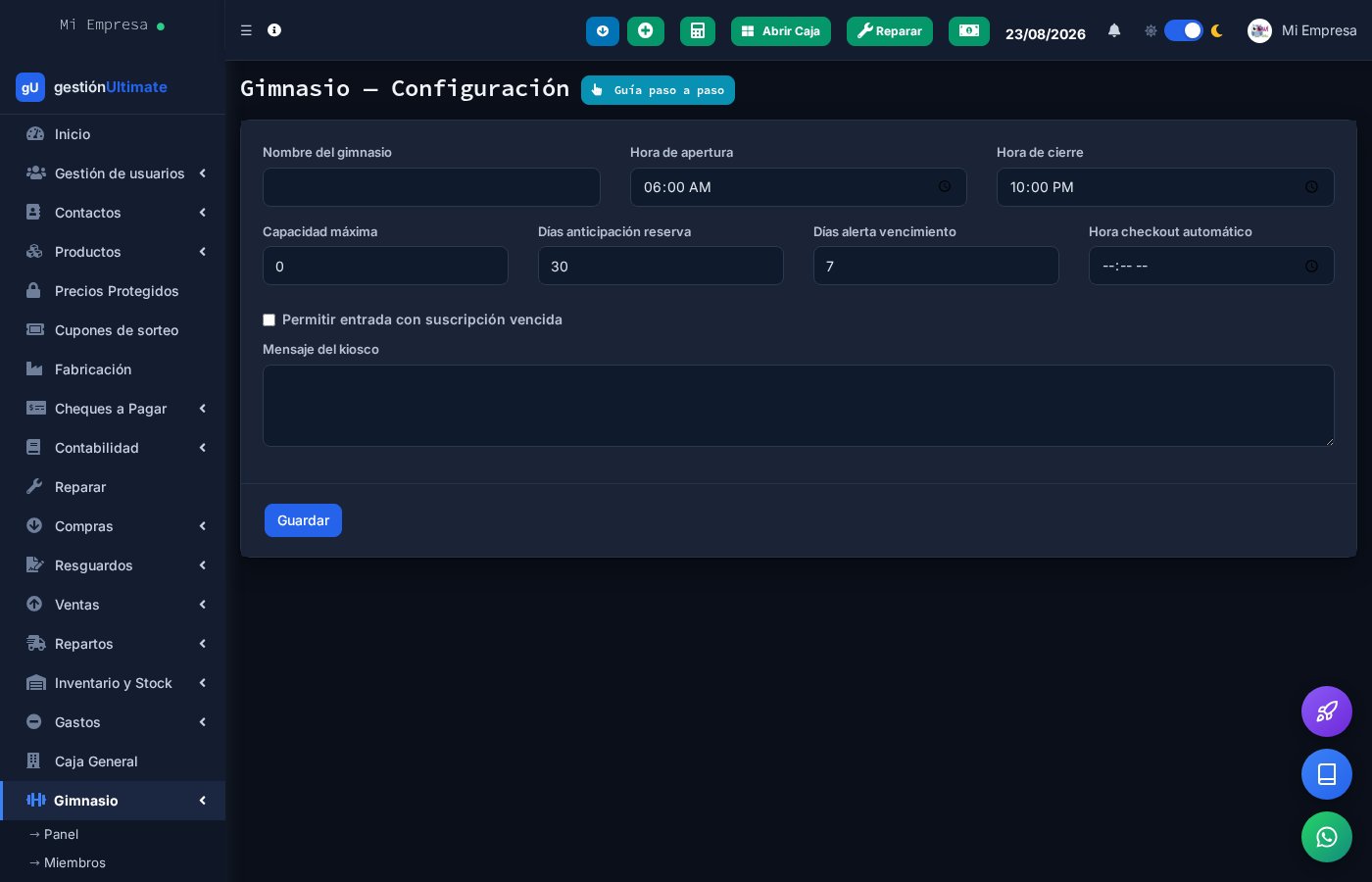Open Cupones de sorteo in sidebar
The height and width of the screenshot is (882, 1372).
[x=113, y=330]
